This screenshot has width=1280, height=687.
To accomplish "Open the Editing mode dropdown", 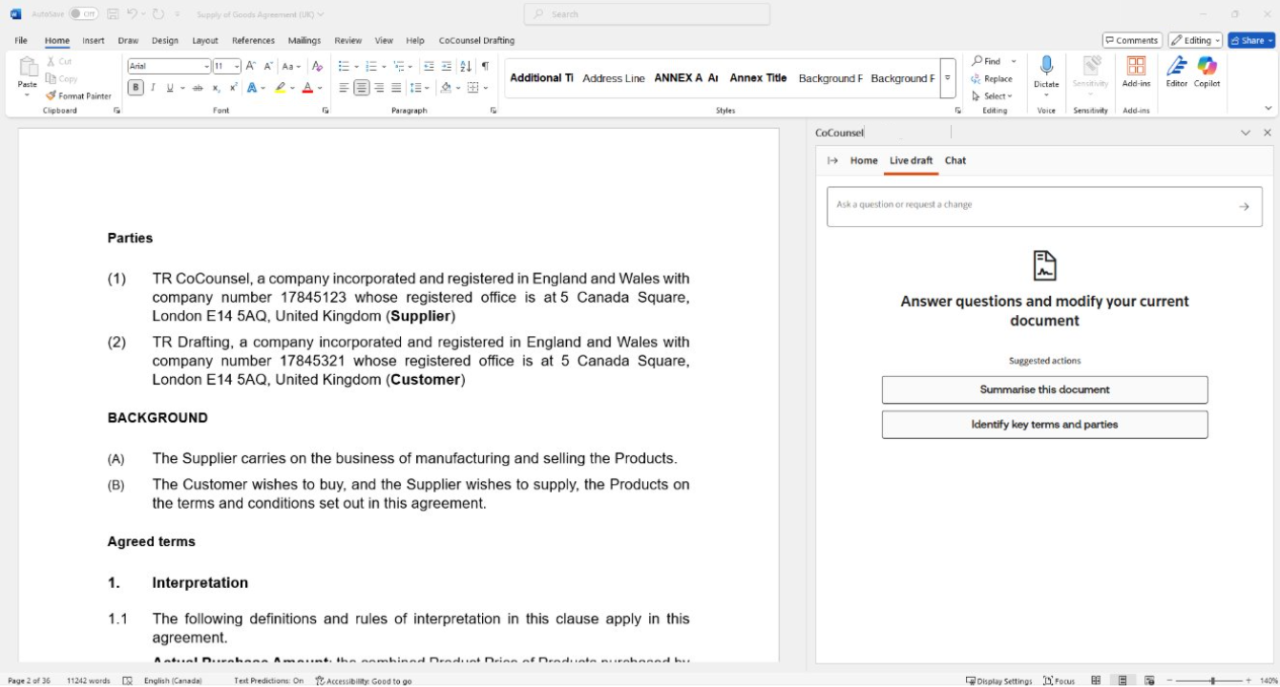I will (1195, 40).
